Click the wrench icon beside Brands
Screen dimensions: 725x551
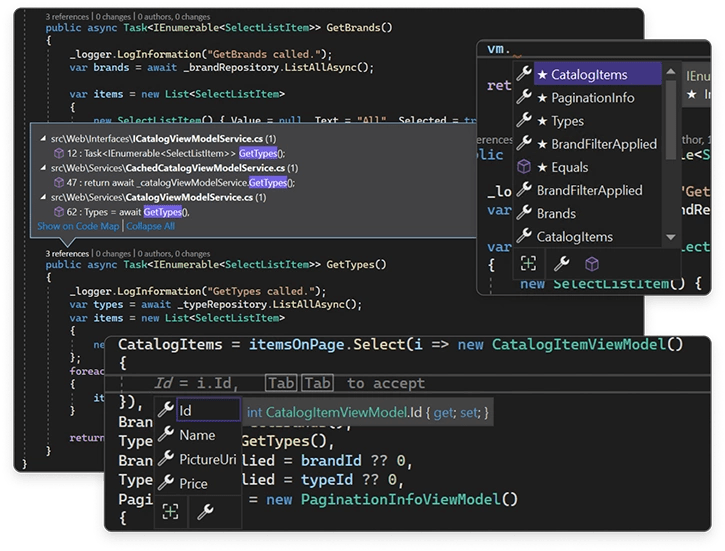pos(524,212)
